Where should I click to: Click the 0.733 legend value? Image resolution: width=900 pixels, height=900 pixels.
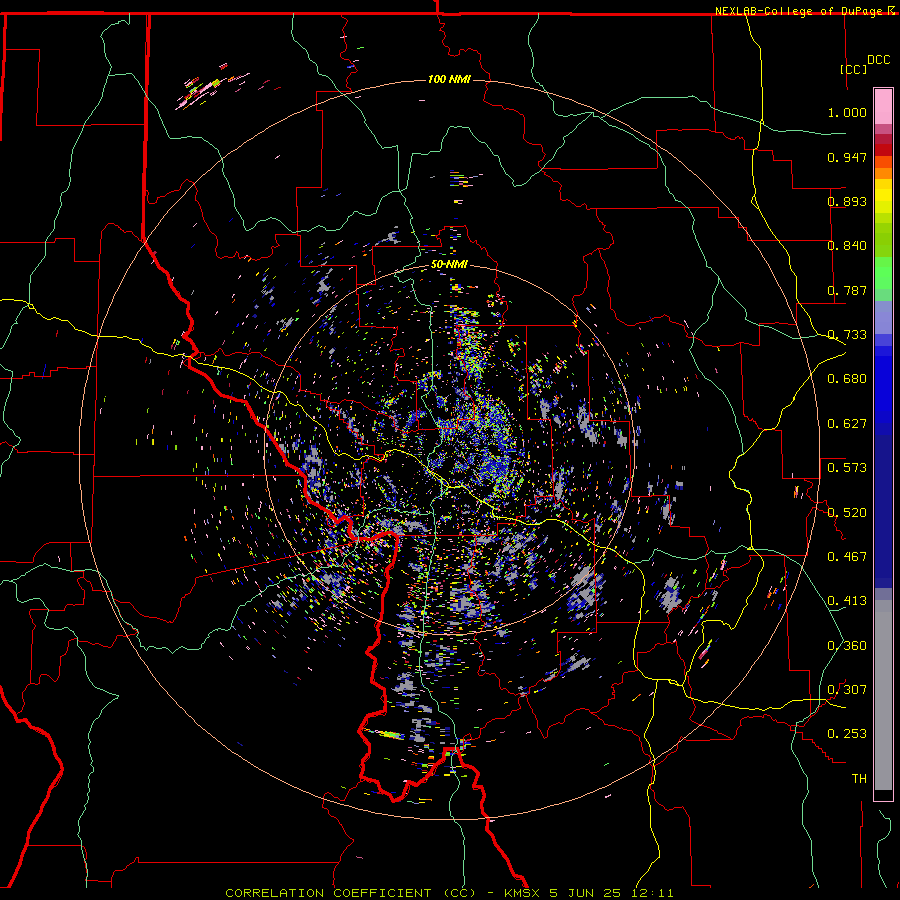847,335
